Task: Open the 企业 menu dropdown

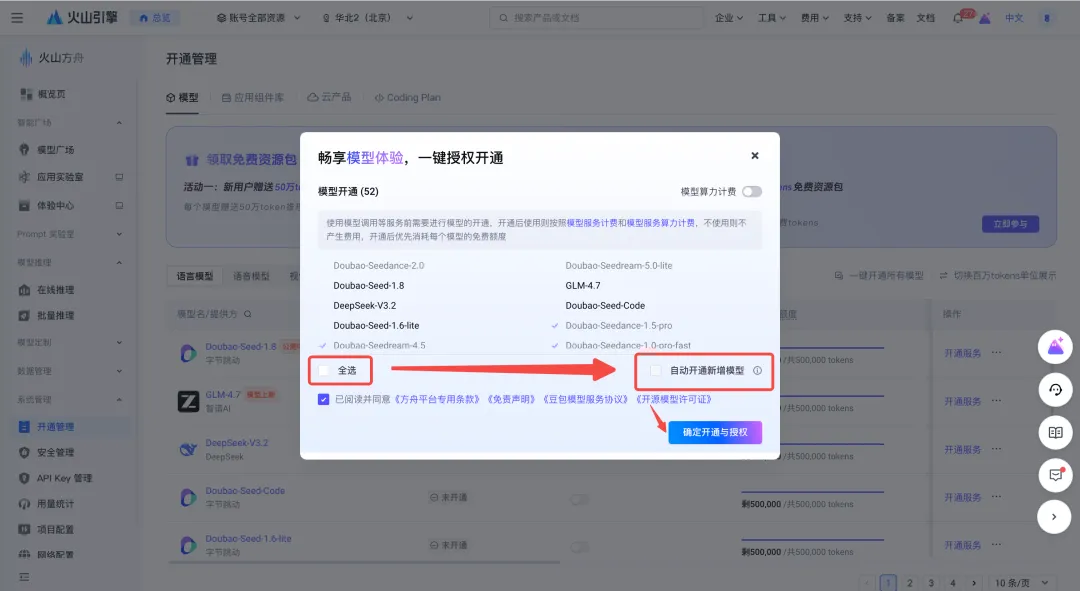Action: click(729, 18)
